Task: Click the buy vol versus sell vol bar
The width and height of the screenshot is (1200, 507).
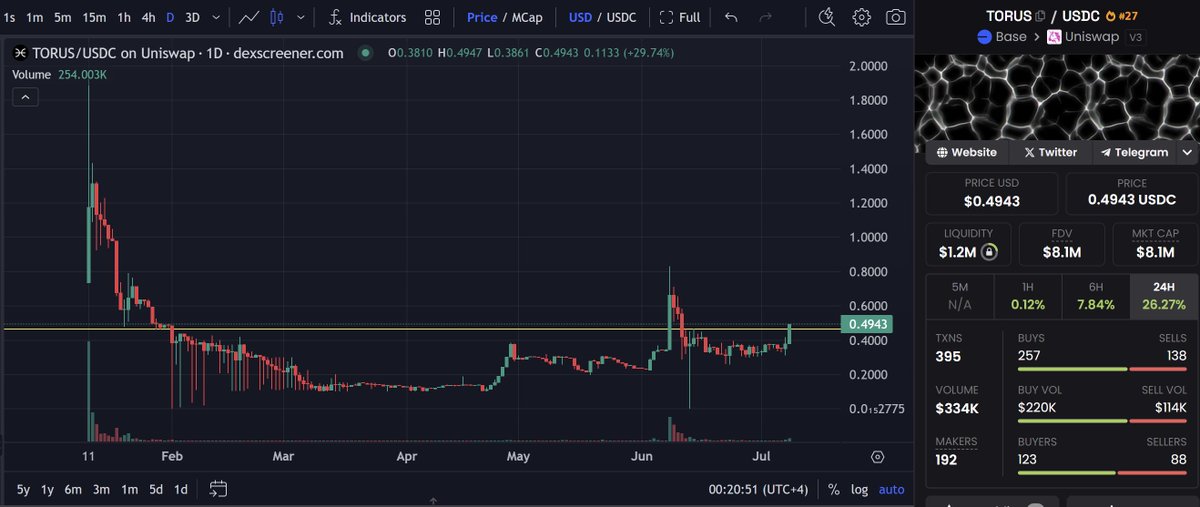Action: click(x=1102, y=421)
